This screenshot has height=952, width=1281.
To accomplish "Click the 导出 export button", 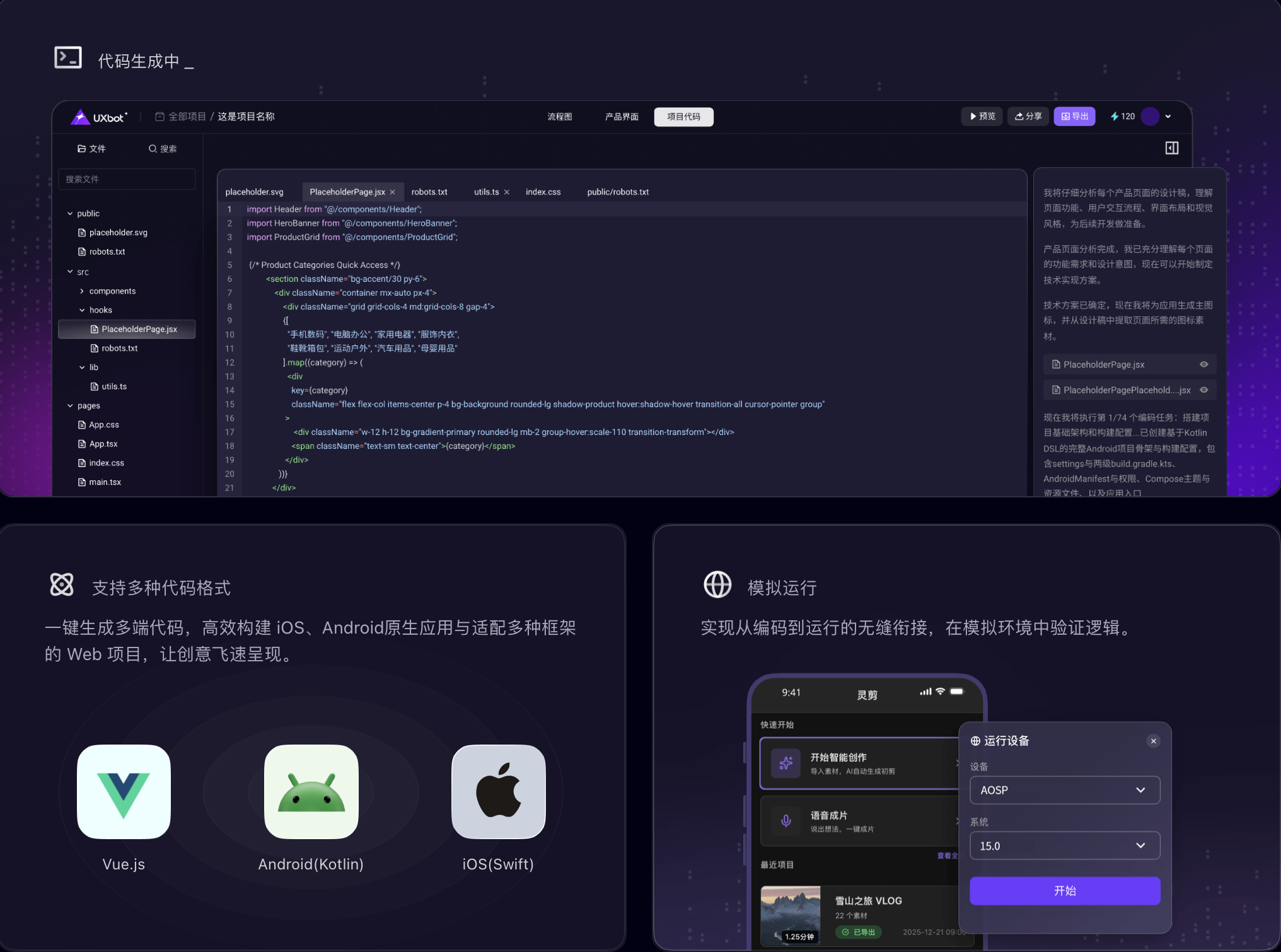I will tap(1074, 117).
